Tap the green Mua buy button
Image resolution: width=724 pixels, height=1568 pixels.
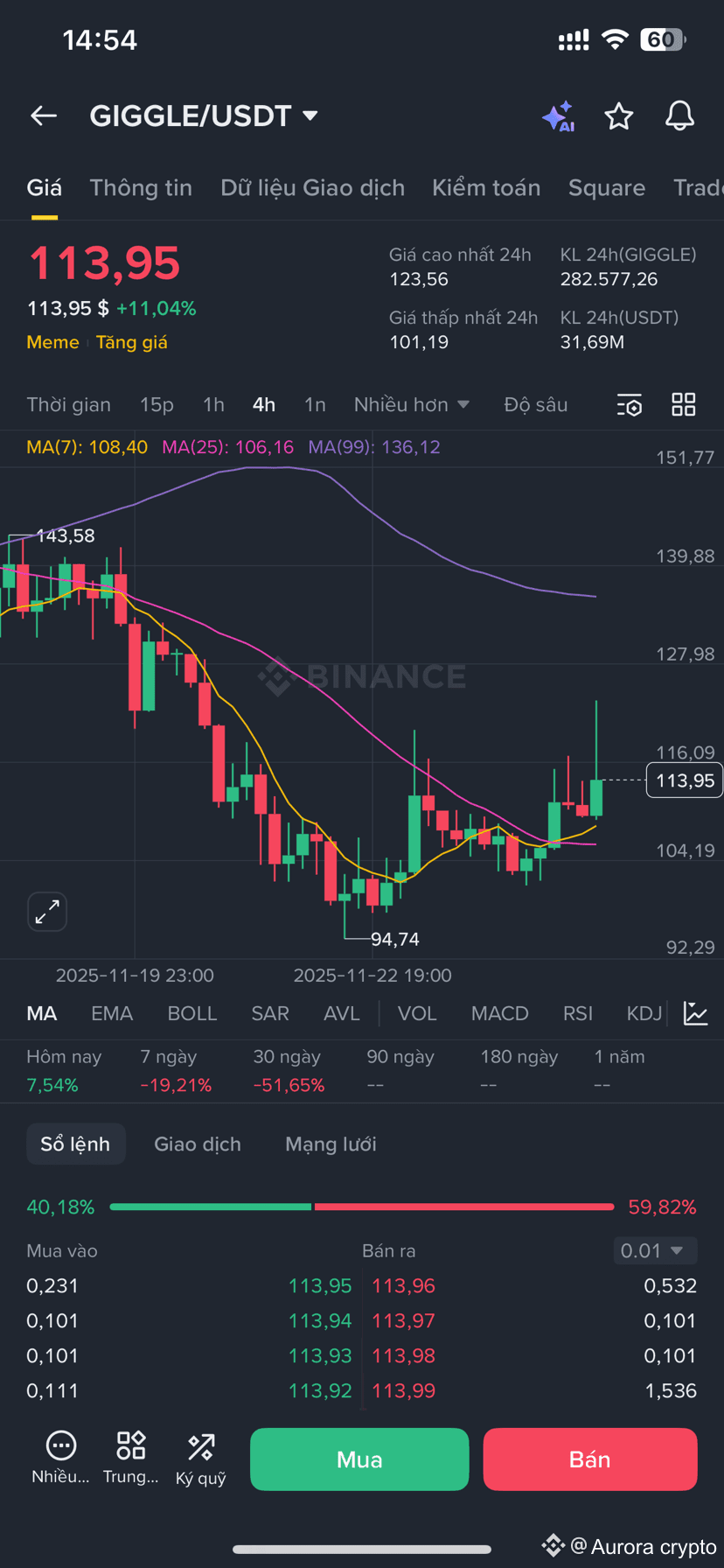click(359, 1459)
